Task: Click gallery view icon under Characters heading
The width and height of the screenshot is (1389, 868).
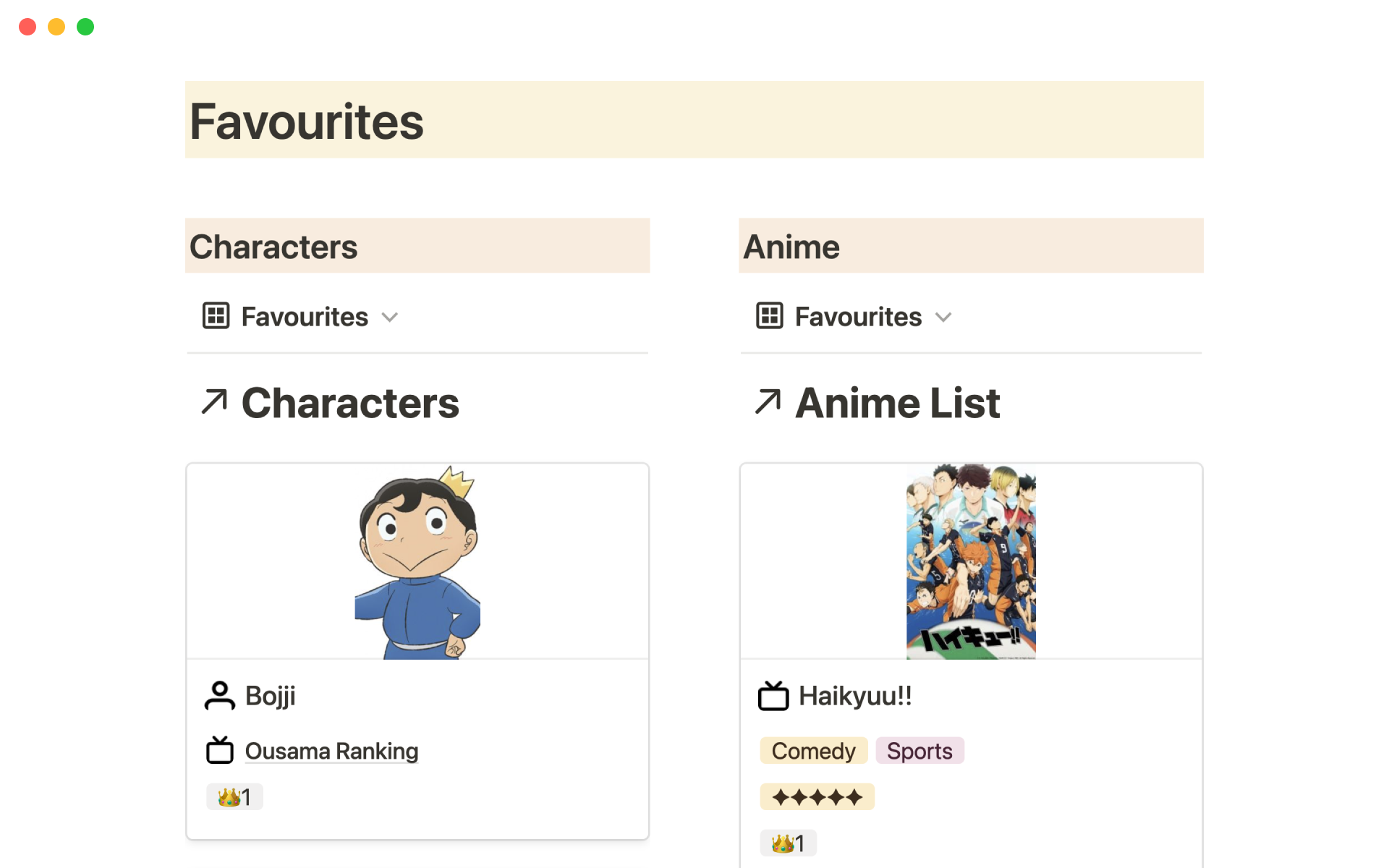Action: click(x=216, y=316)
